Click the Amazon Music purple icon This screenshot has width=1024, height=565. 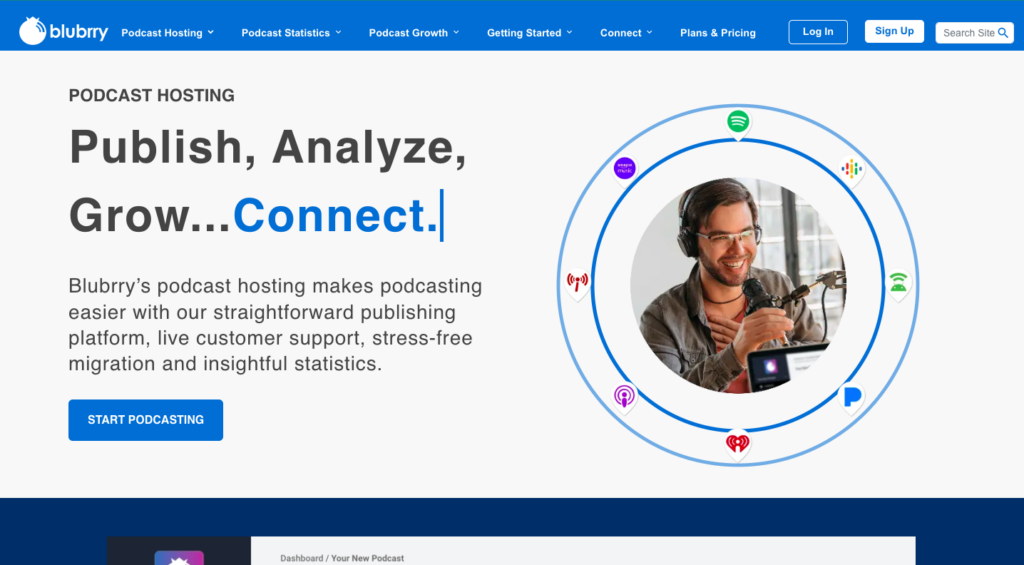(625, 169)
